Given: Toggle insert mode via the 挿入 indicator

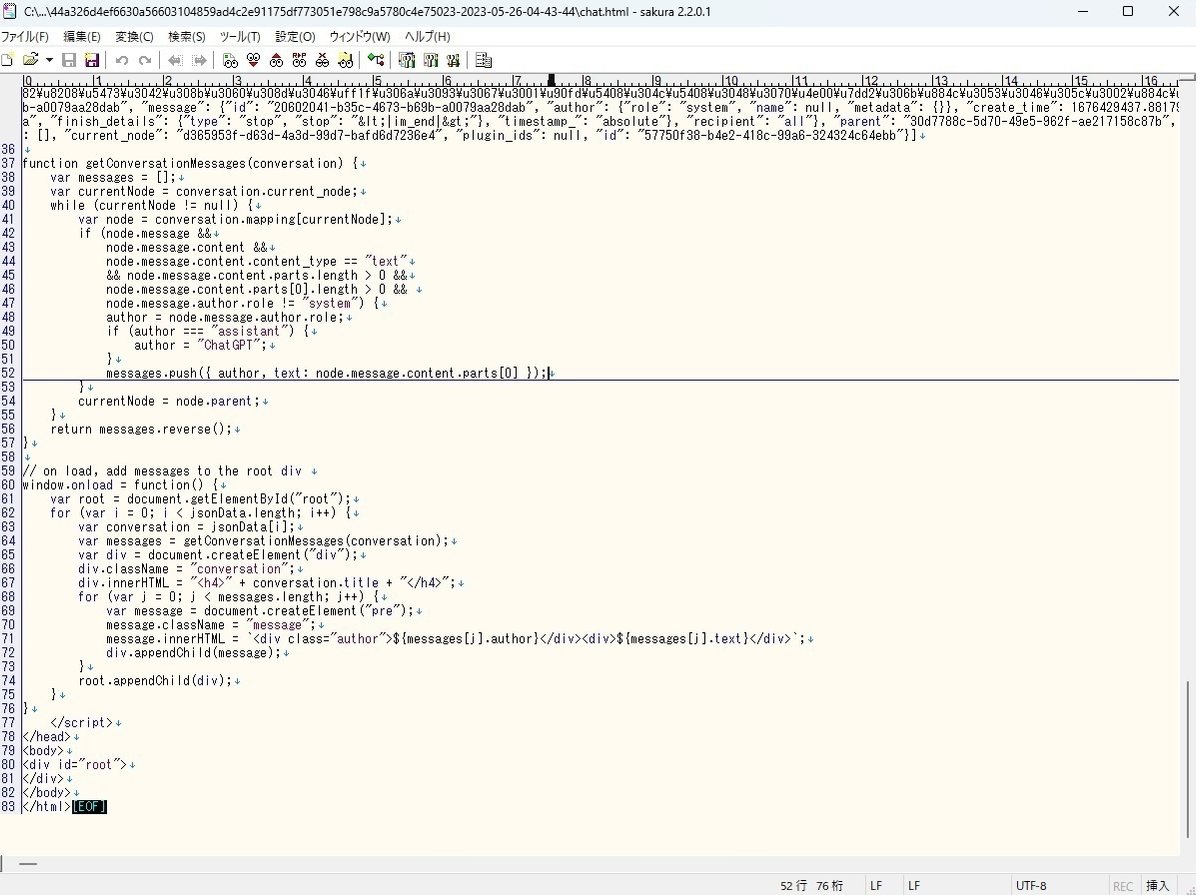Looking at the screenshot, I should pos(1158,886).
